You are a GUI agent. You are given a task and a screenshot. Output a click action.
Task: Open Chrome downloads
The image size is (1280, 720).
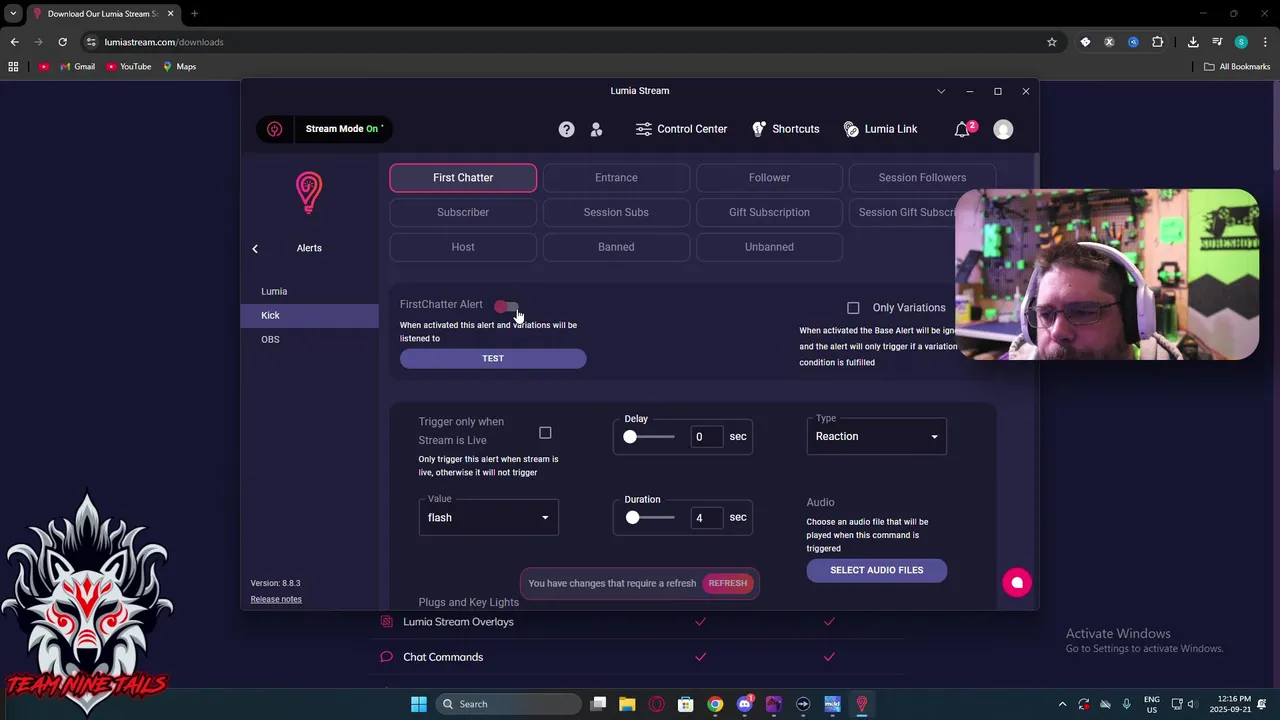(1193, 42)
